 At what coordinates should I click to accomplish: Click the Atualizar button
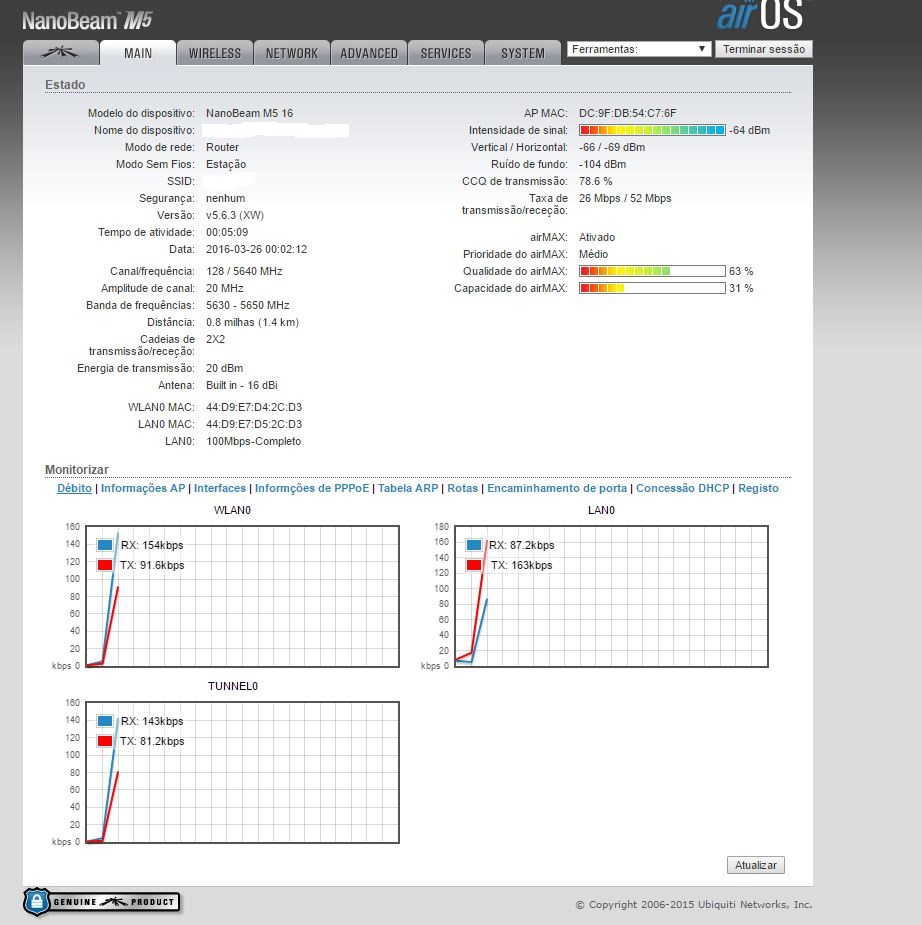pos(756,865)
